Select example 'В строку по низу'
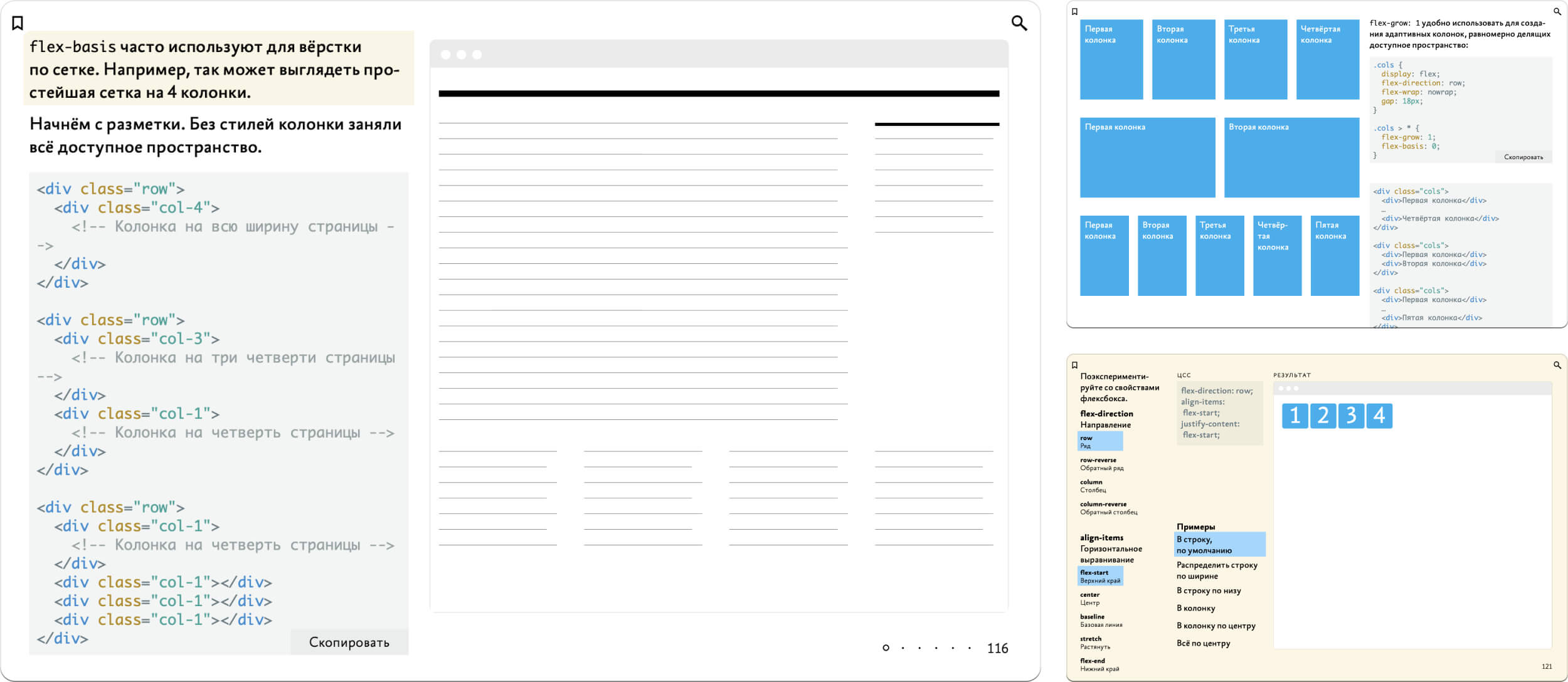The height and width of the screenshot is (682, 1568). click(x=1209, y=590)
